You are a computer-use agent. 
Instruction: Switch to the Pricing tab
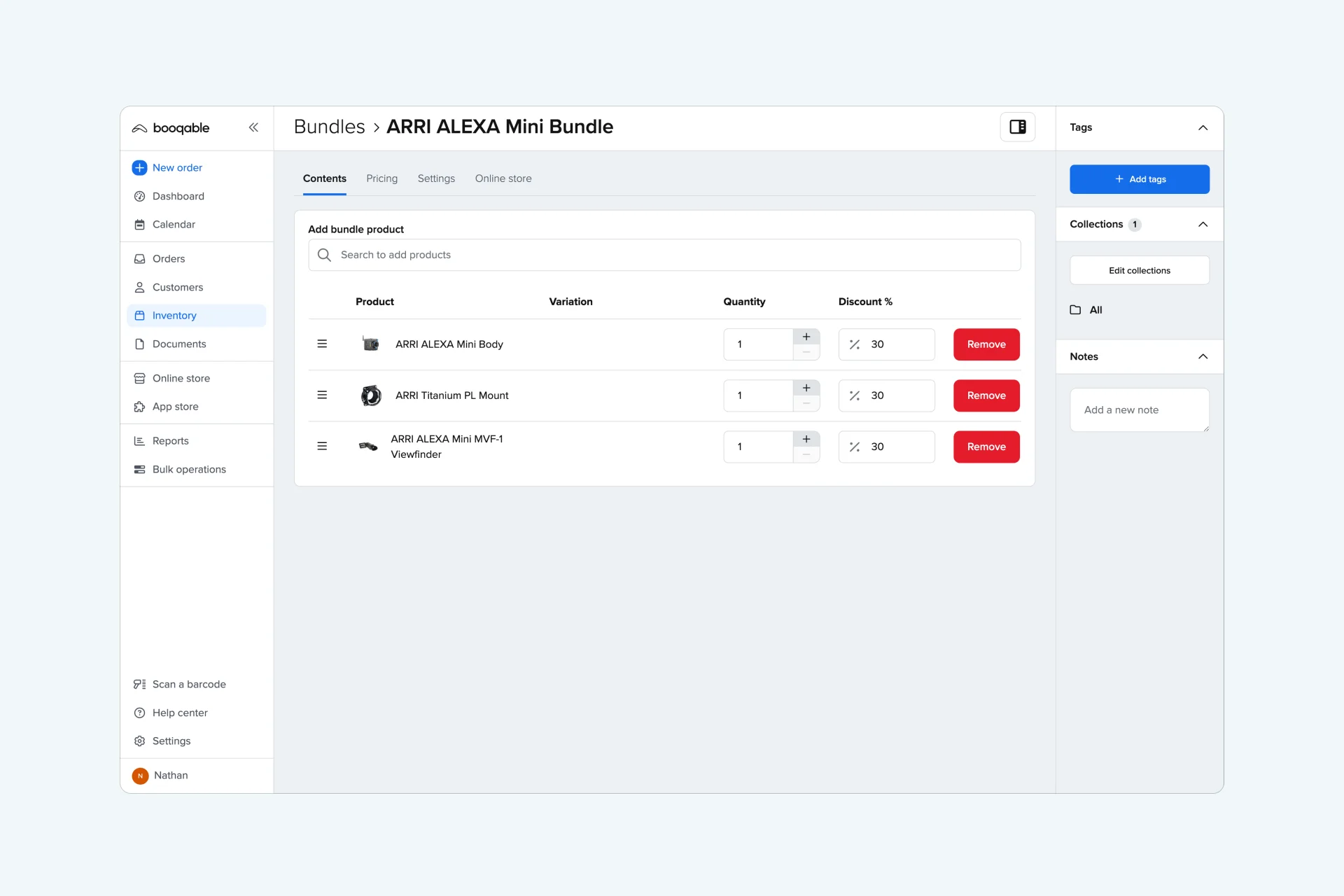pyautogui.click(x=381, y=179)
